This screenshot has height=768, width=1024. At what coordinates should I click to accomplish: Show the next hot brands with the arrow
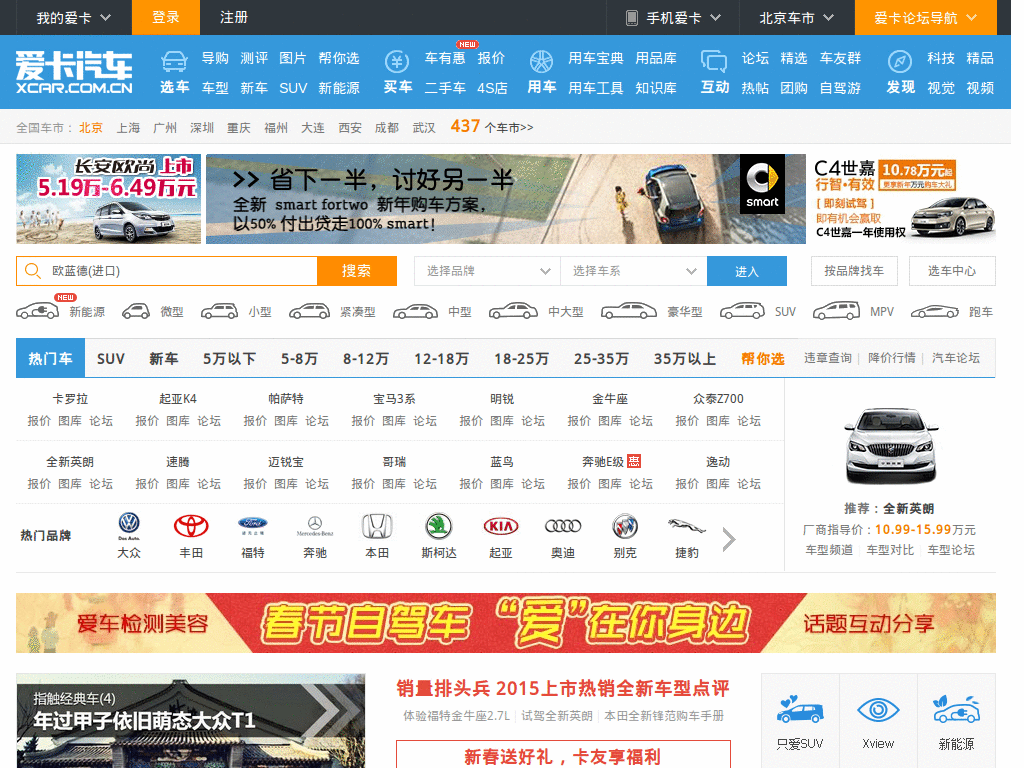[729, 539]
